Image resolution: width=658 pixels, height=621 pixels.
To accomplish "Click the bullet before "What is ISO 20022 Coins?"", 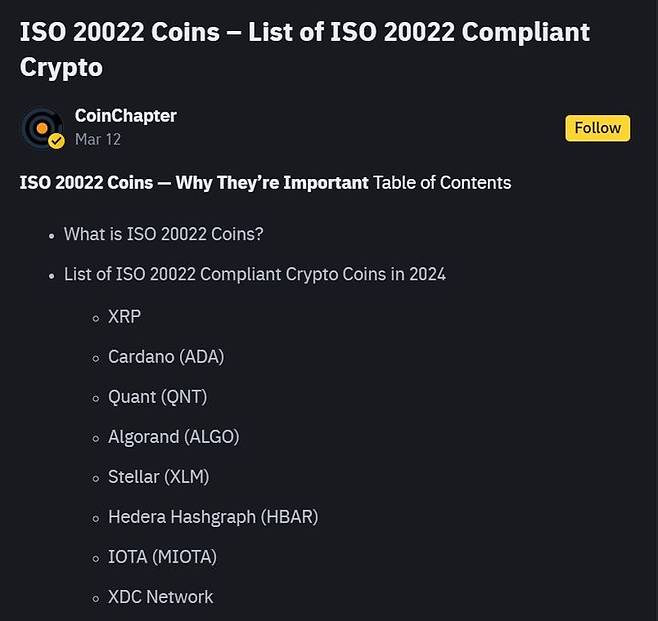I will [52, 235].
